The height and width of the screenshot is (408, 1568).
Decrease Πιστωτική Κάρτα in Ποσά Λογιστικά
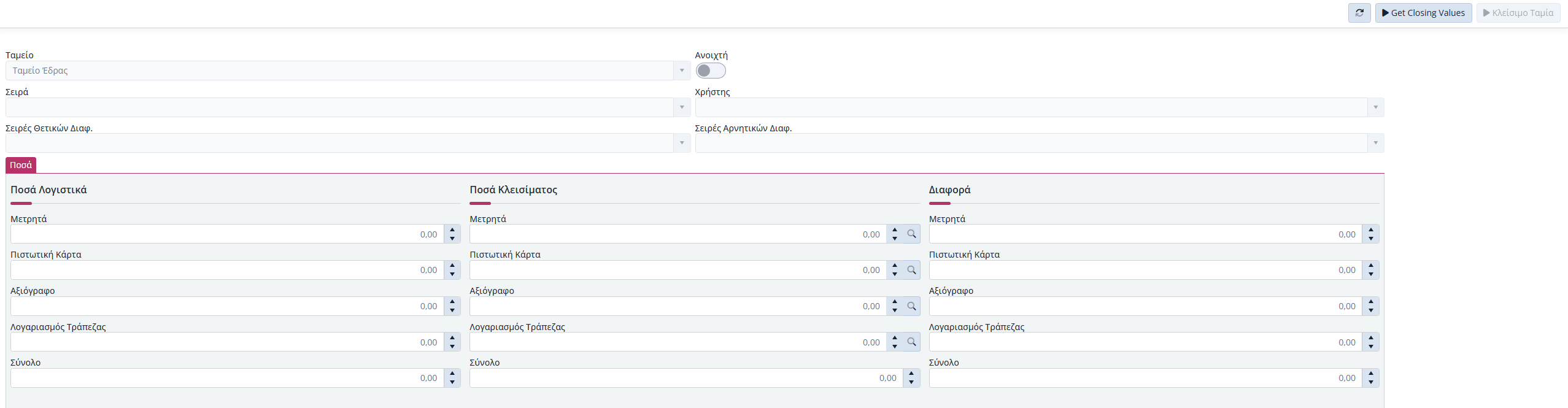452,274
